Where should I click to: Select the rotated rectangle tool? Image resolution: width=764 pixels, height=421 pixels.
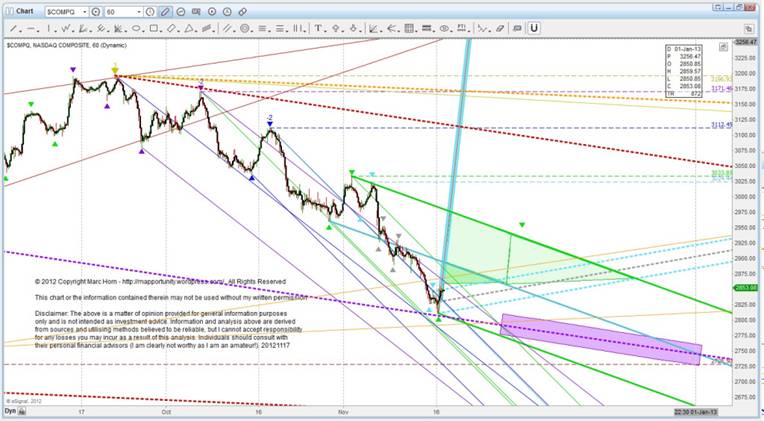point(171,28)
